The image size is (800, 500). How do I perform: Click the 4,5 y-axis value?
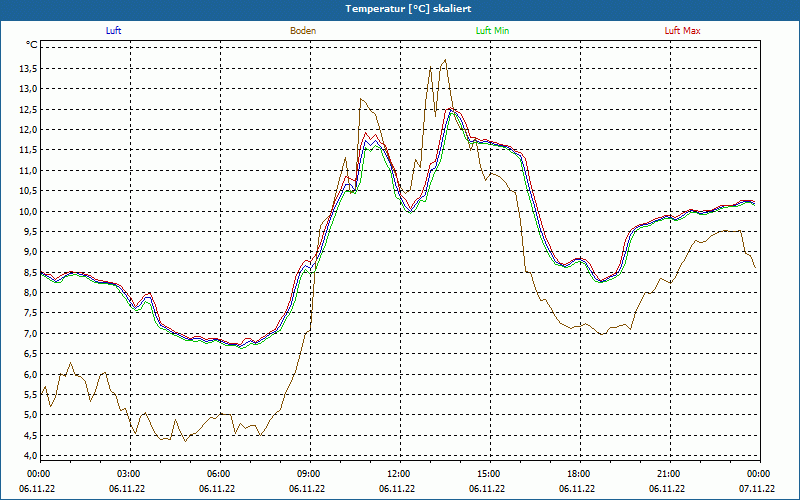coord(31,435)
